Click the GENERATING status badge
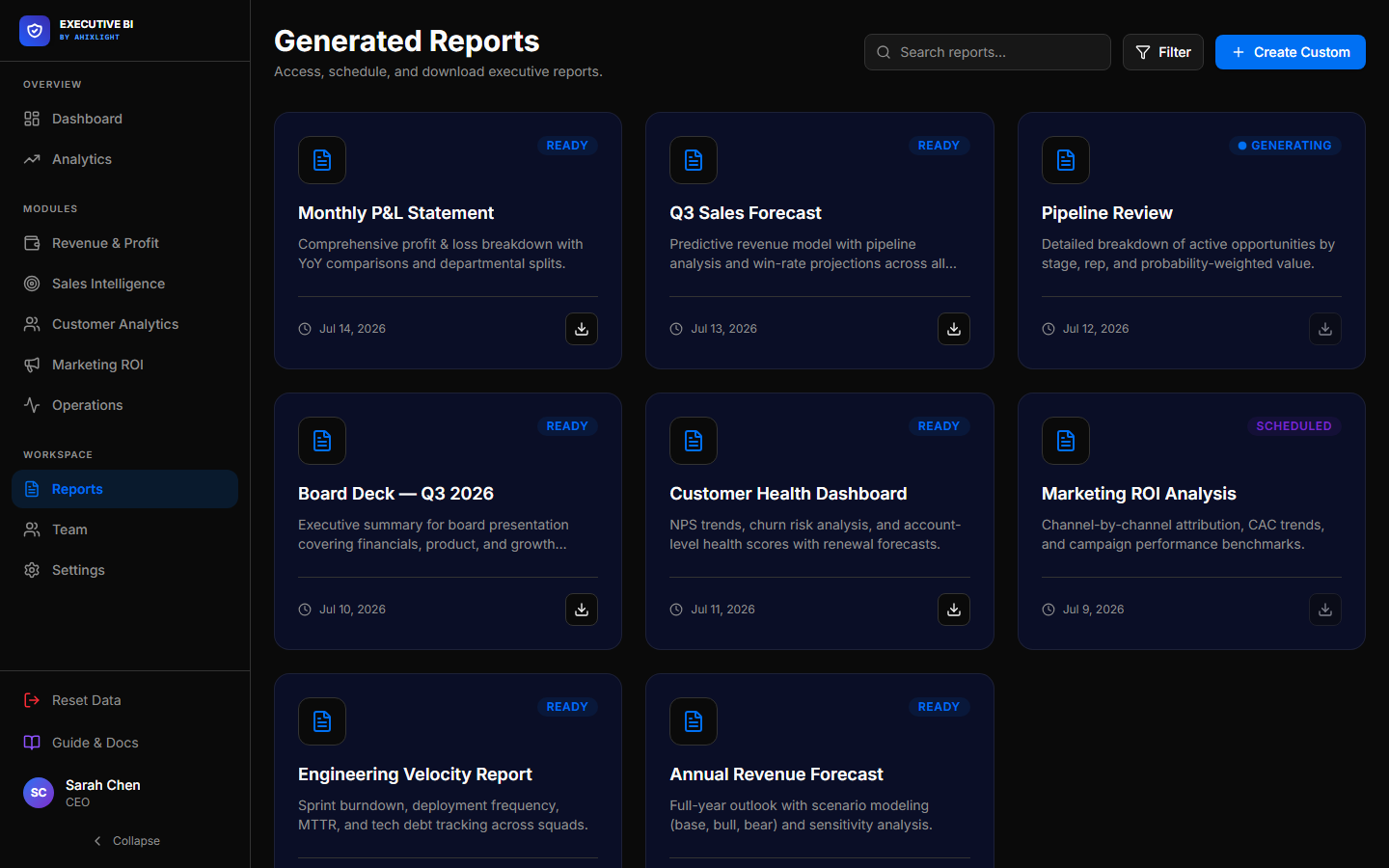This screenshot has width=1389, height=868. [x=1285, y=146]
